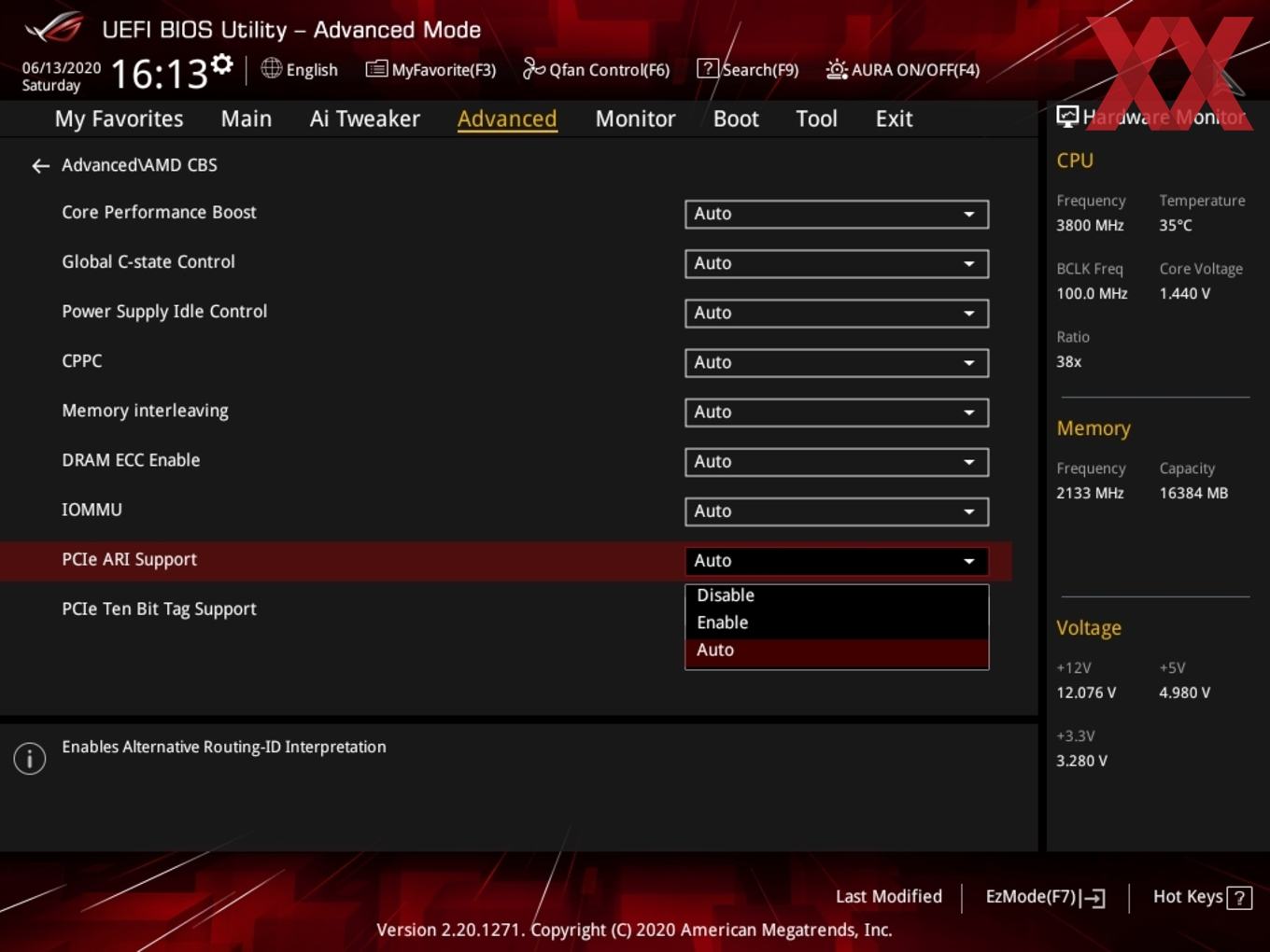This screenshot has height=952, width=1270.
Task: Click the AURA light bulb icon
Action: coord(837,69)
